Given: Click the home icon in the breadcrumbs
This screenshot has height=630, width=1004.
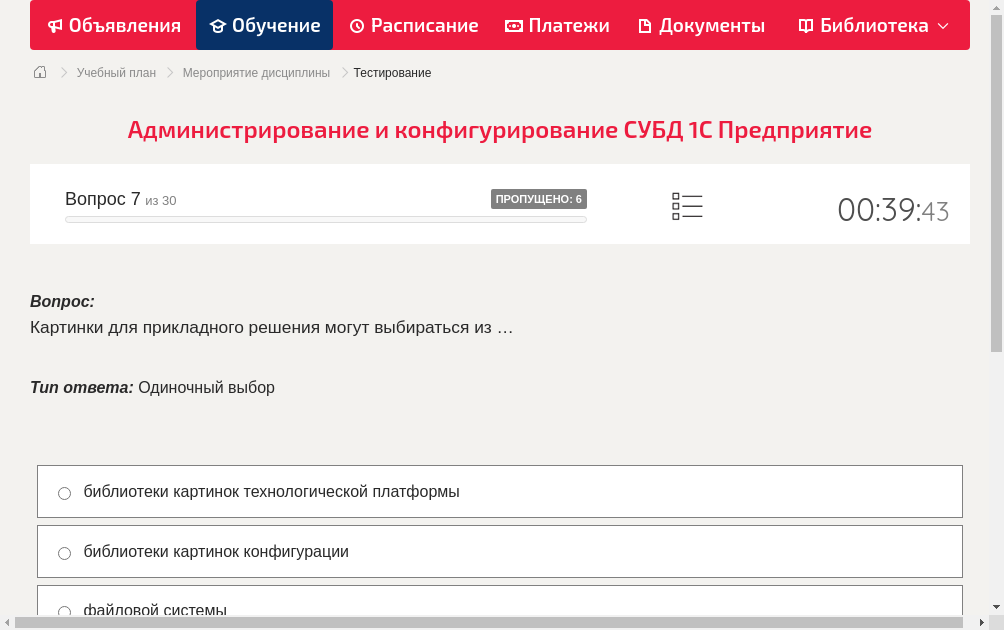Looking at the screenshot, I should pos(39,72).
